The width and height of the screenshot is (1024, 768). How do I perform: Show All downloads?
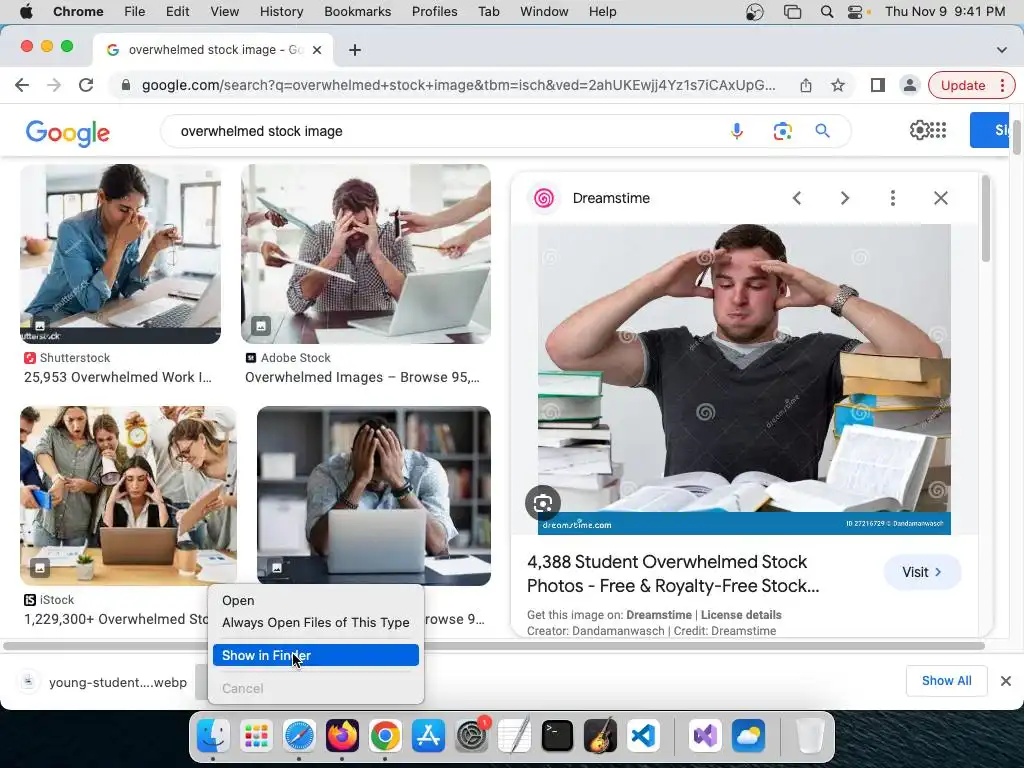(x=946, y=681)
